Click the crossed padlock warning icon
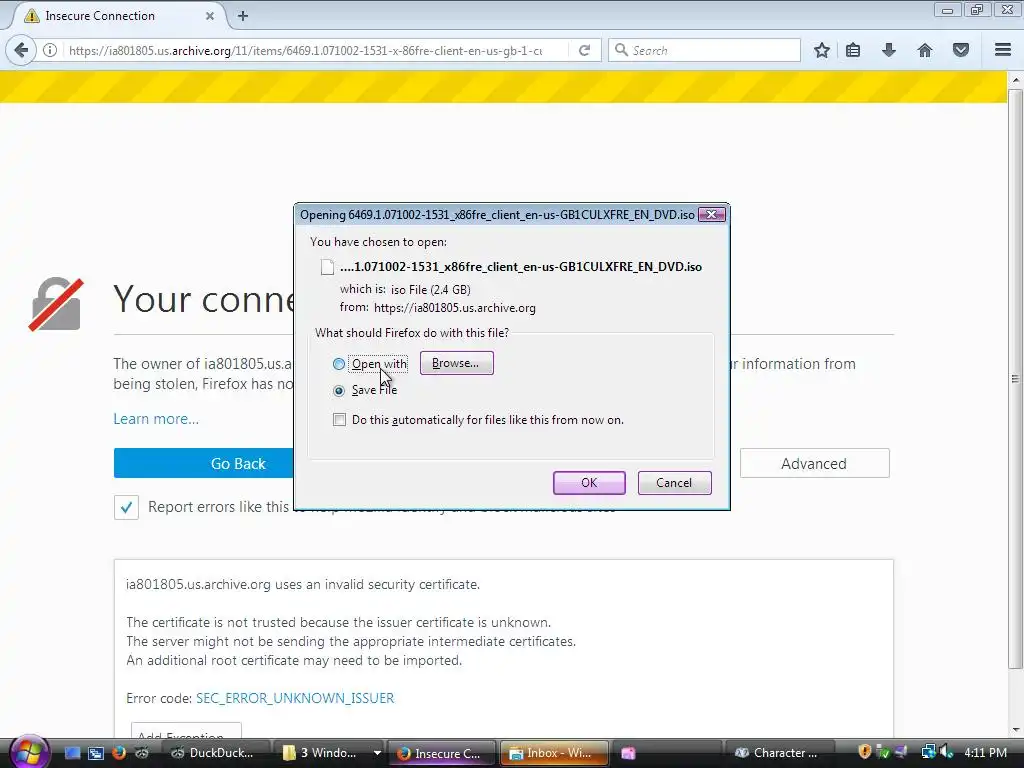This screenshot has height=768, width=1024. (56, 304)
